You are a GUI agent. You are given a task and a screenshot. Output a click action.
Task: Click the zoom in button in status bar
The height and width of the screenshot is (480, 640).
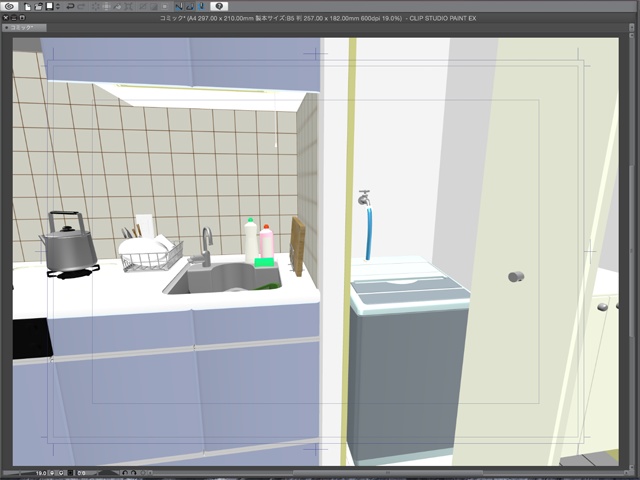[61, 473]
